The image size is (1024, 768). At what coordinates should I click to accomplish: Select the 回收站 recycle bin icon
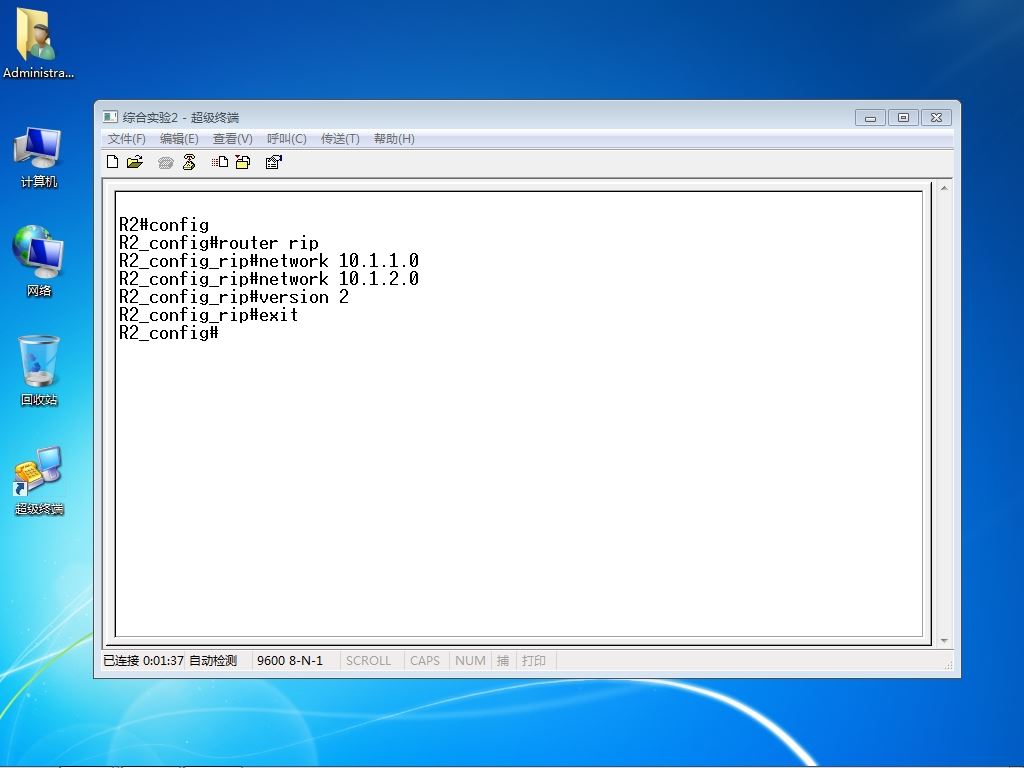(x=39, y=370)
